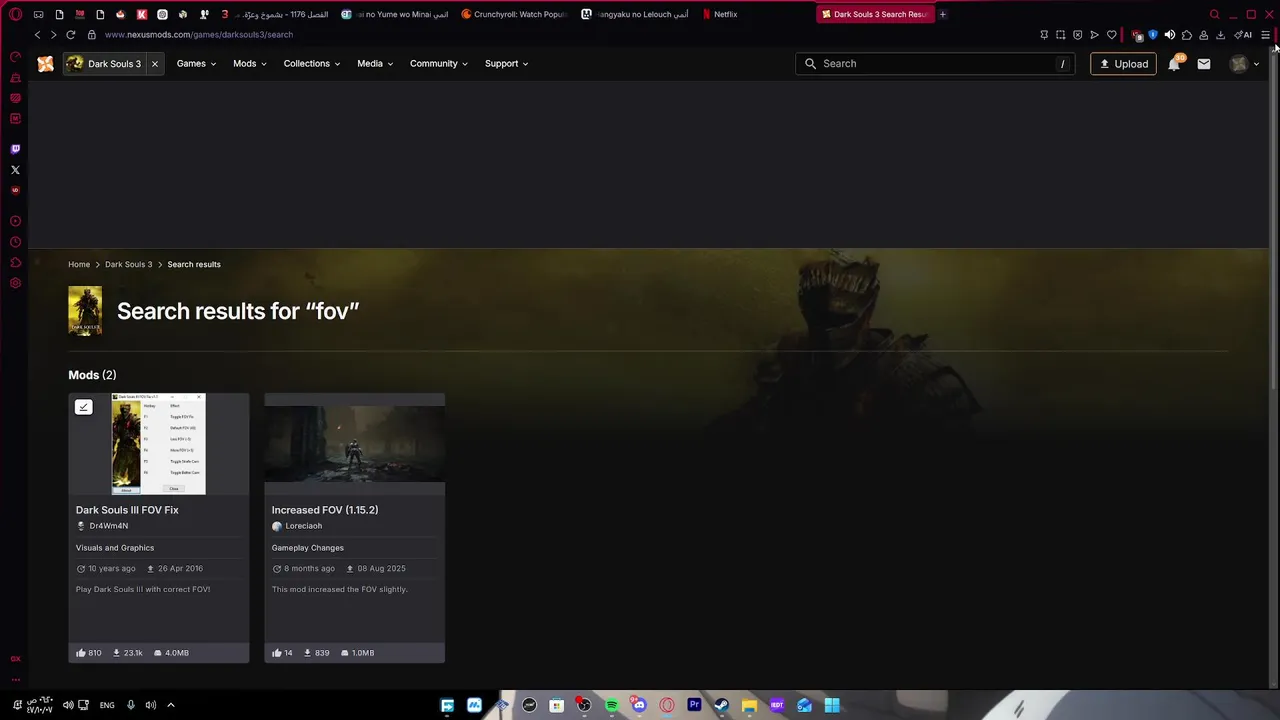
Task: Click the Dark Souls 3 game chip
Action: [x=105, y=64]
